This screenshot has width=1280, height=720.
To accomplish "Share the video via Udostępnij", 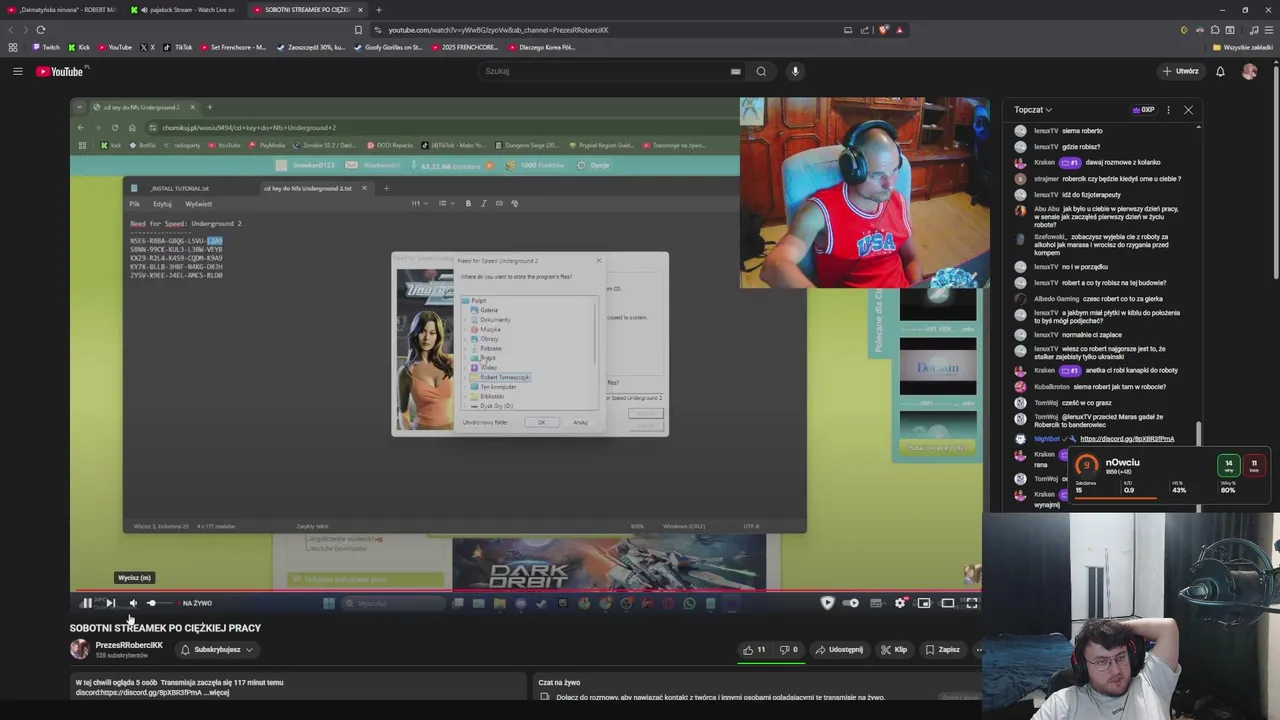I will [x=840, y=650].
